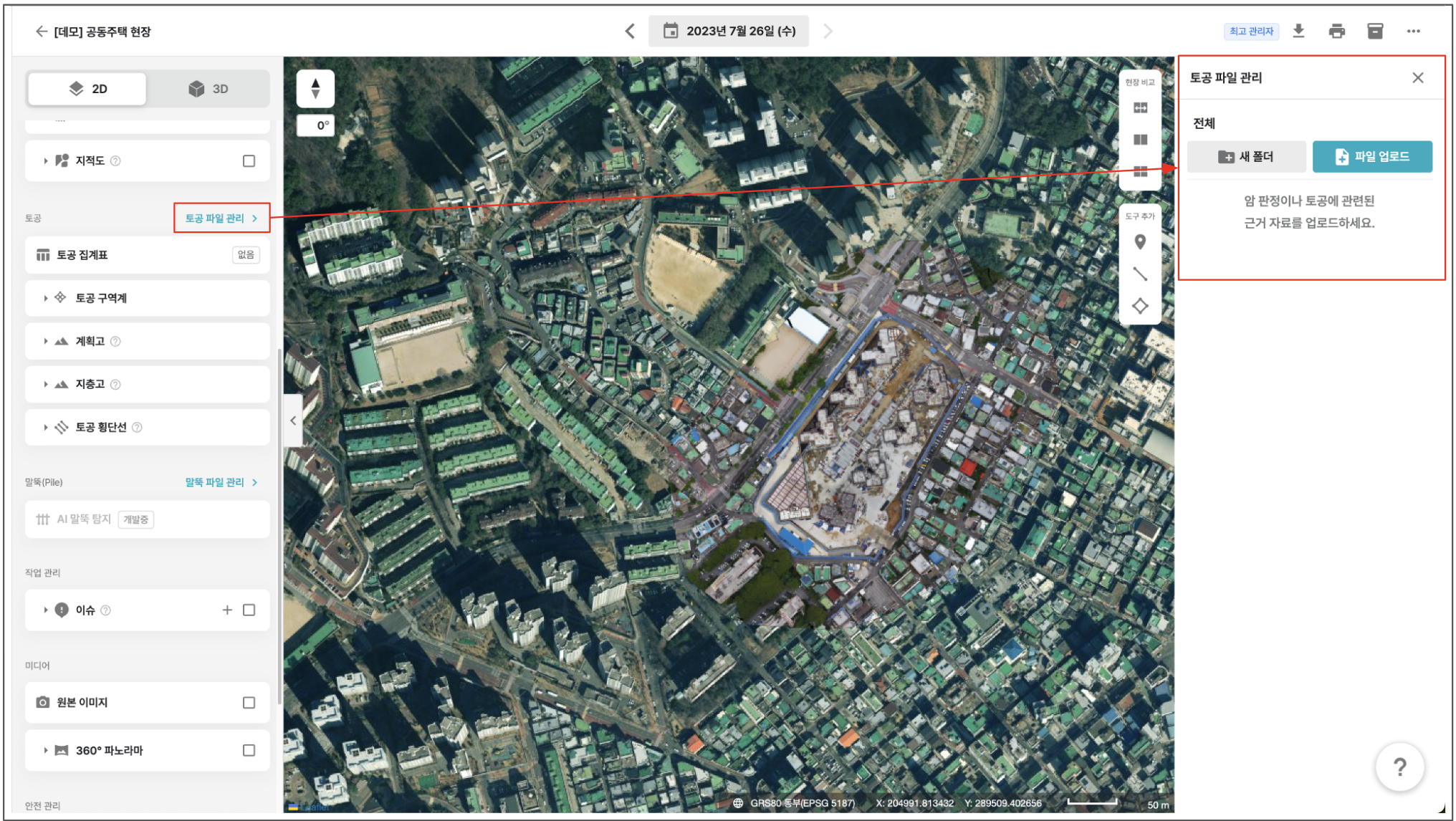
Task: Toggle the 원본 이미지 checkbox
Action: pos(249,703)
